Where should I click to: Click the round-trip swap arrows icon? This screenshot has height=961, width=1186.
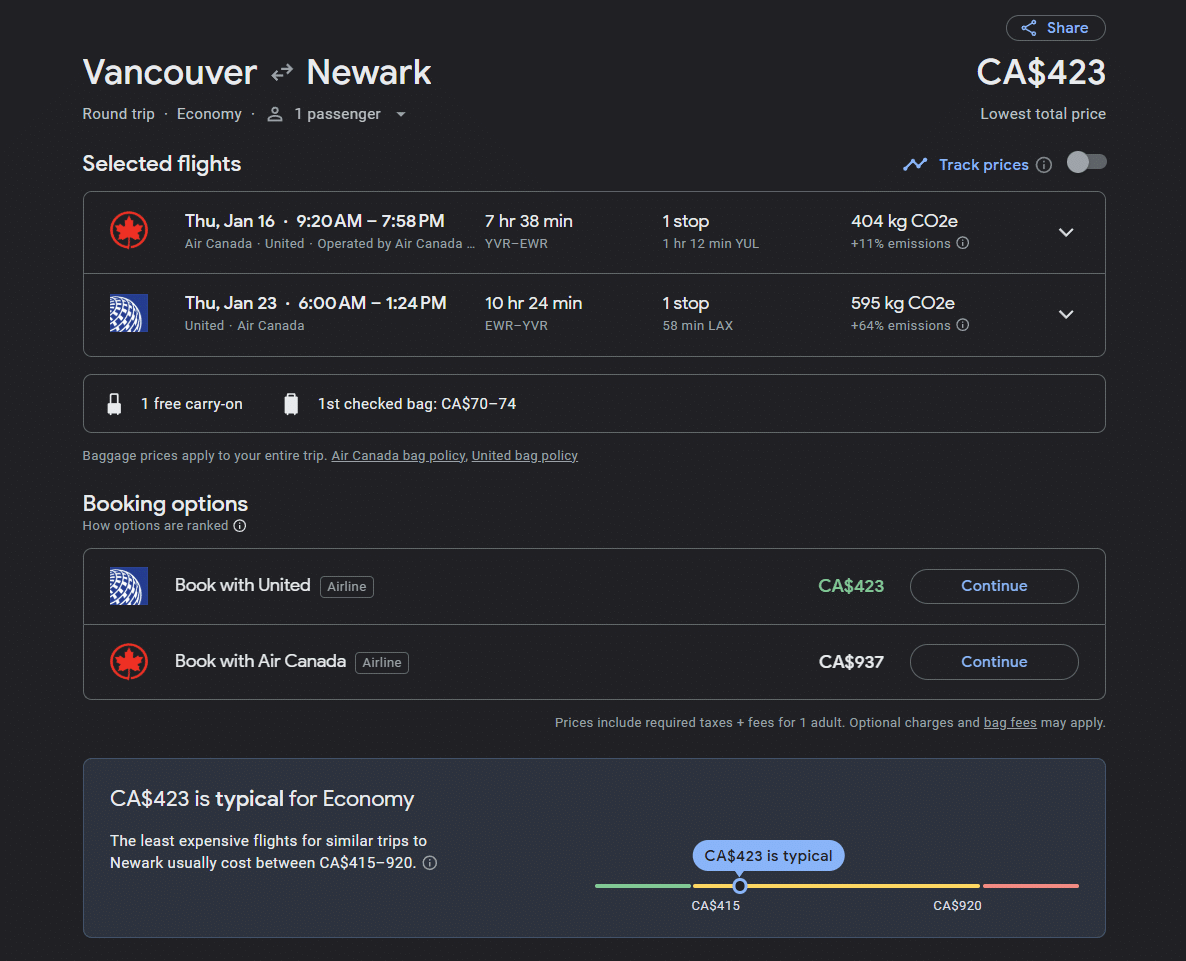[x=282, y=73]
